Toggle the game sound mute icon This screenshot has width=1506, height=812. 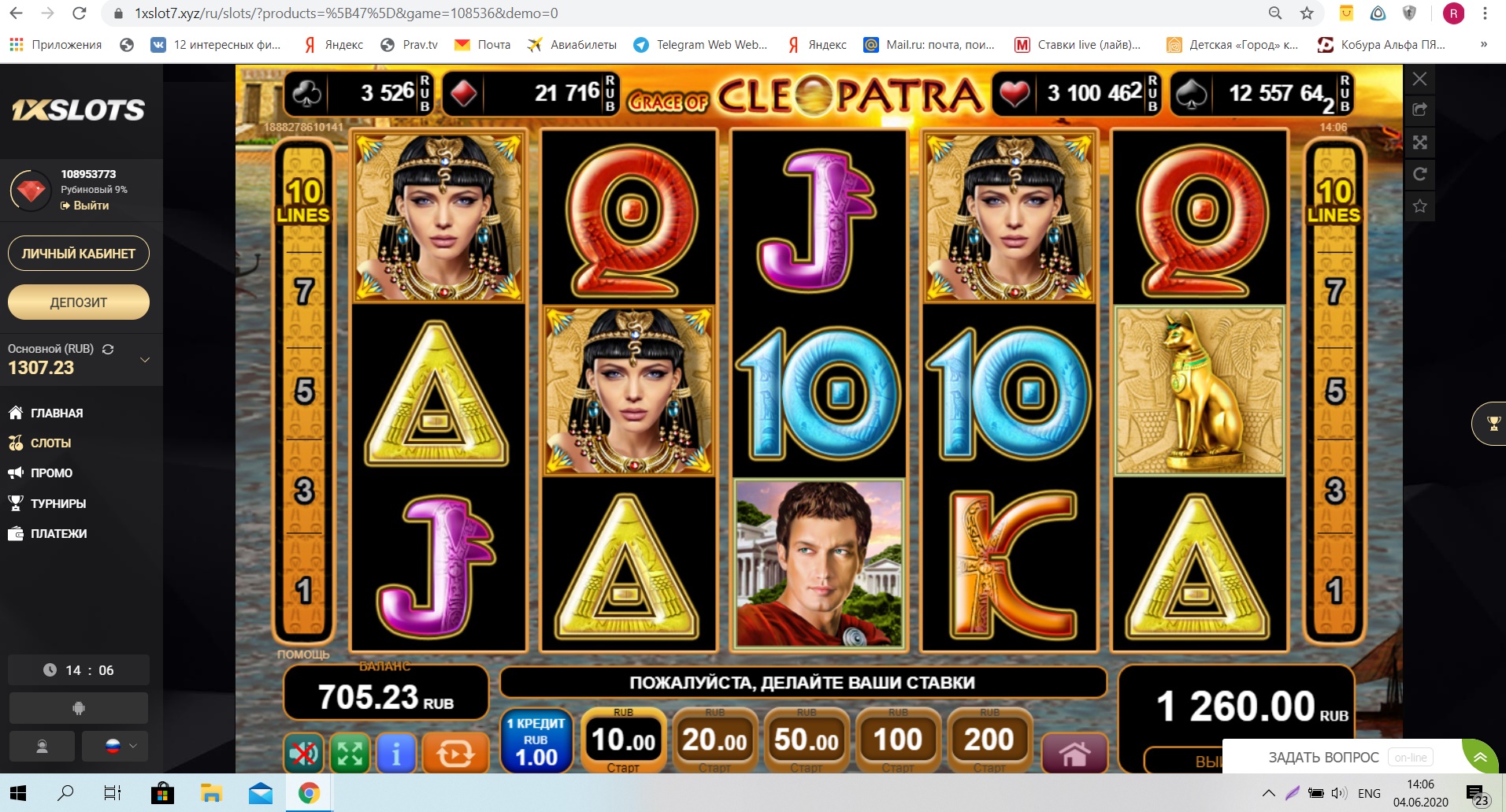303,754
